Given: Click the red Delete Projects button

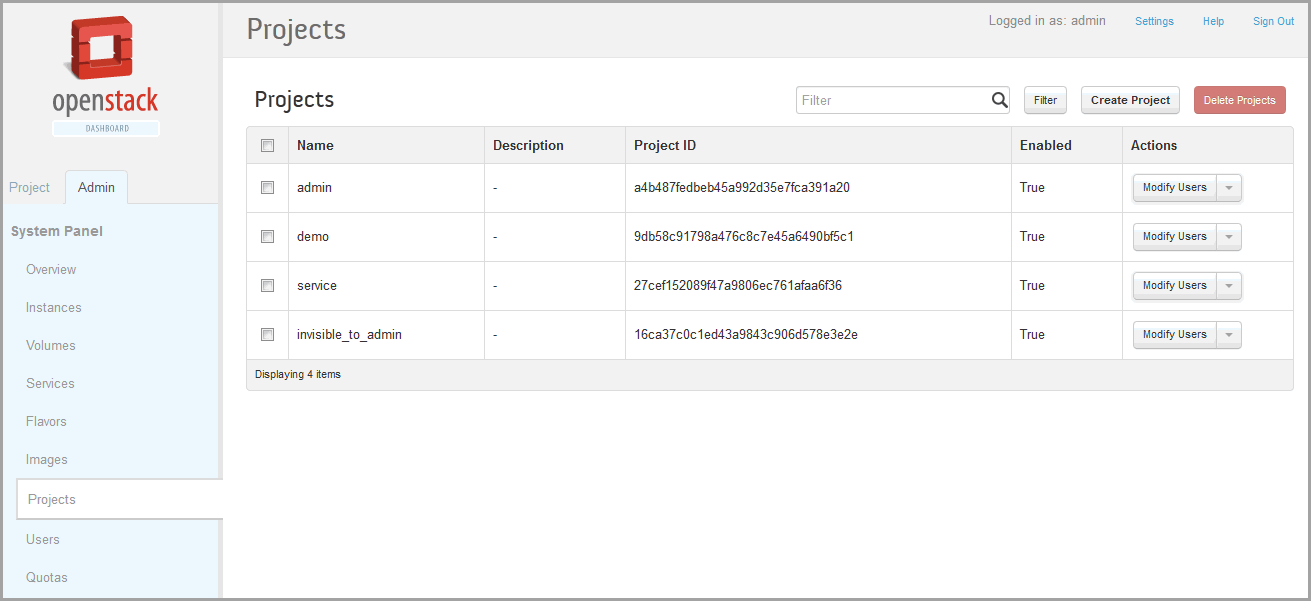Looking at the screenshot, I should click(x=1239, y=100).
